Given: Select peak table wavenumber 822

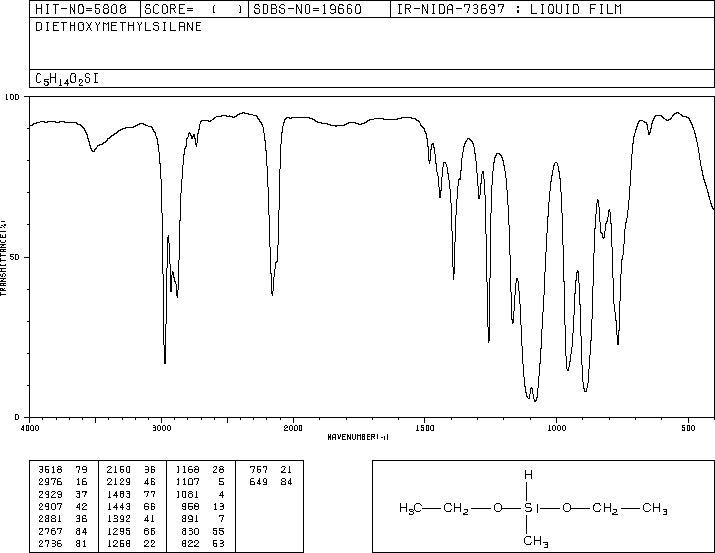Looking at the screenshot, I should tap(190, 543).
